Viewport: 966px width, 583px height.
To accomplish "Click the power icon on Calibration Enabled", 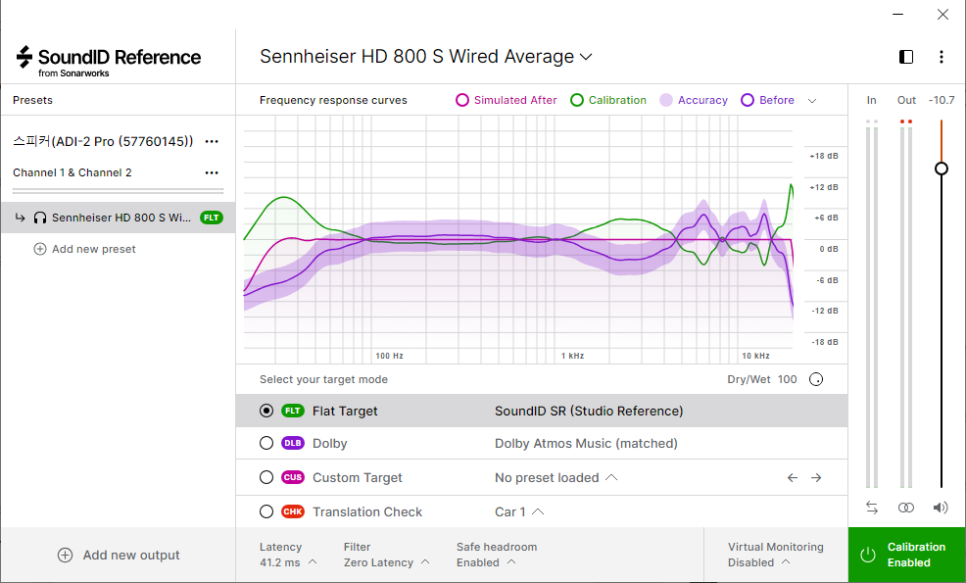I will 868,555.
